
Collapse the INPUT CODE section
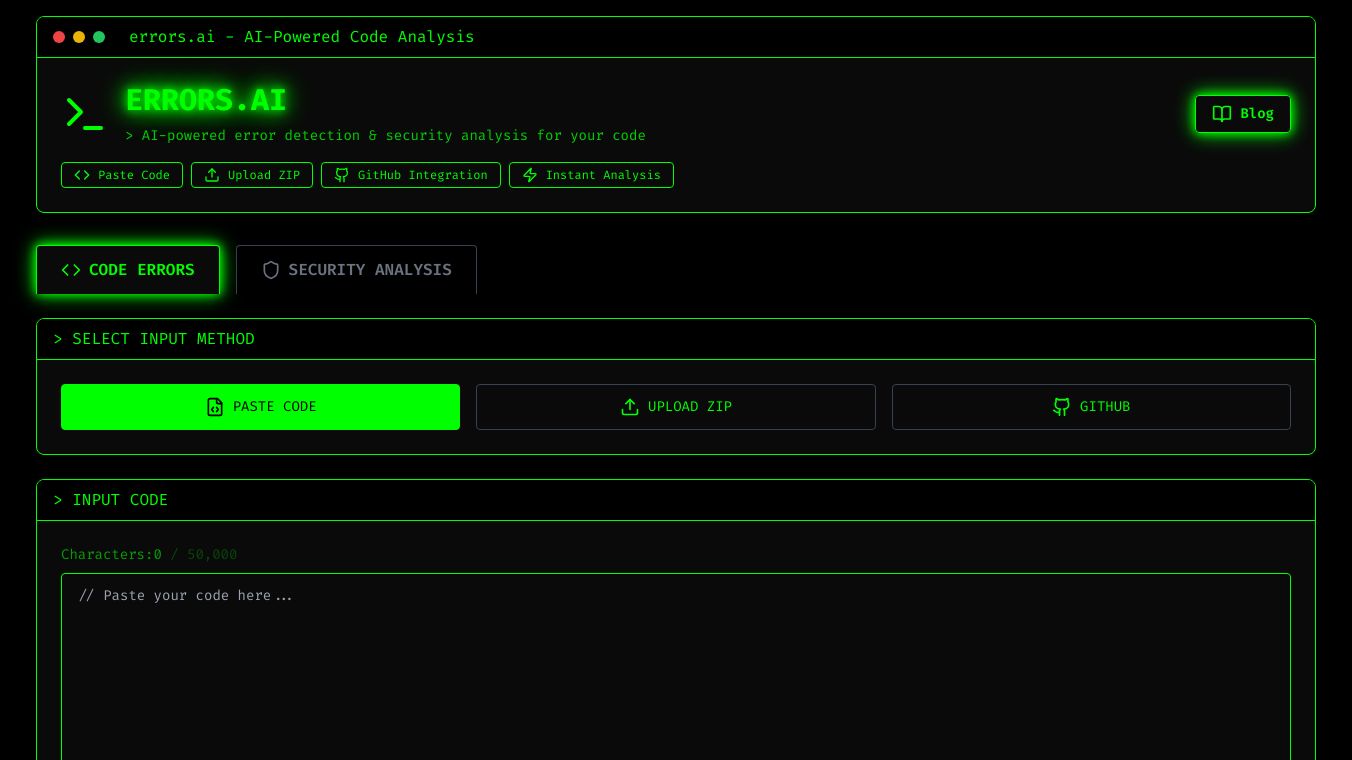pyautogui.click(x=676, y=500)
